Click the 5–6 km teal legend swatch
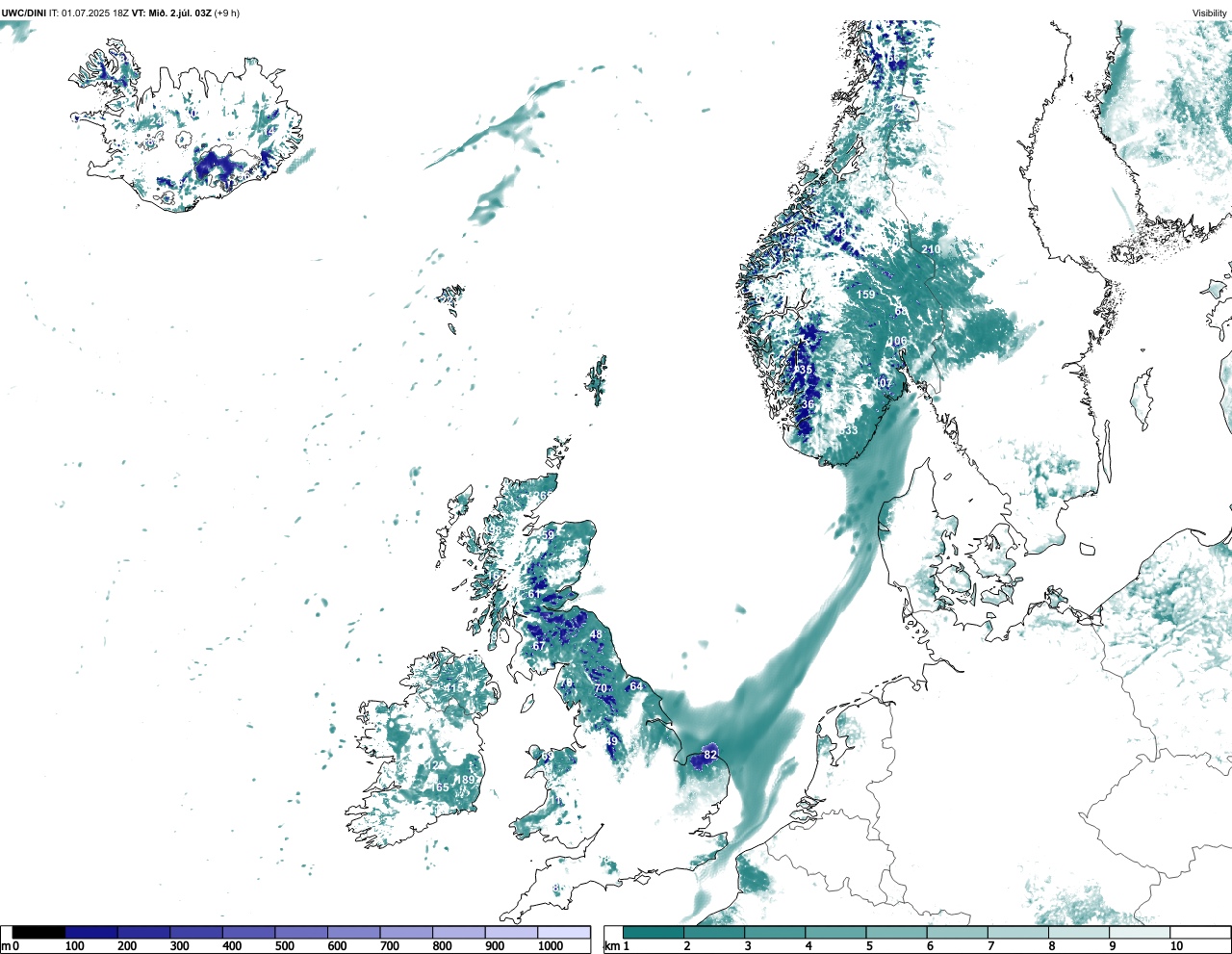 click(x=896, y=932)
